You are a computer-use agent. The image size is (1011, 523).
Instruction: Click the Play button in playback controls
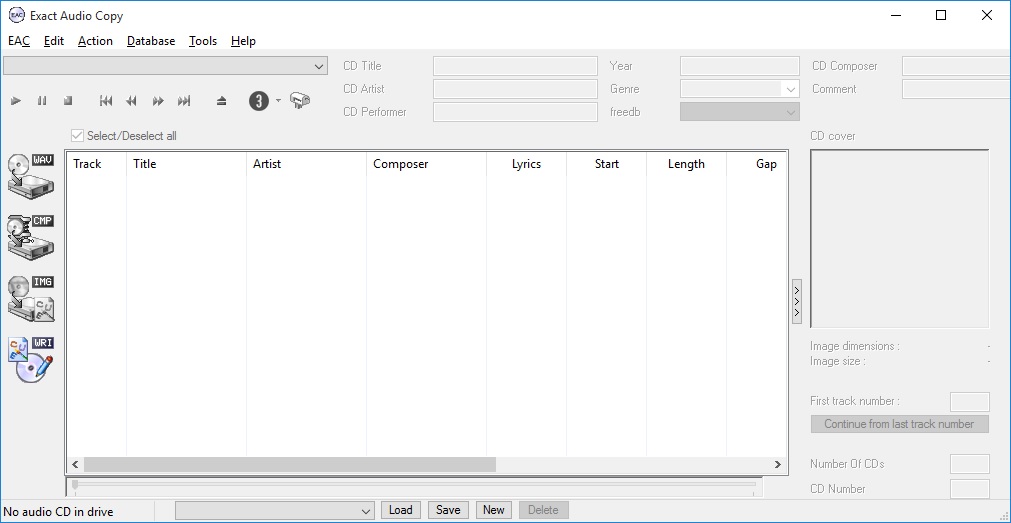(x=16, y=101)
